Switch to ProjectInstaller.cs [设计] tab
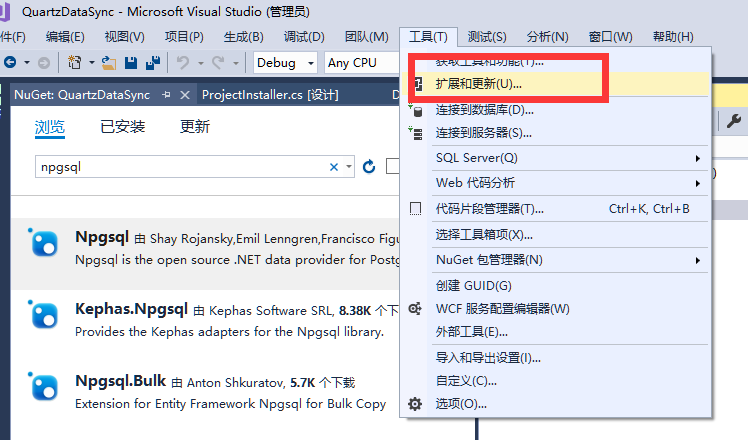 point(270,95)
